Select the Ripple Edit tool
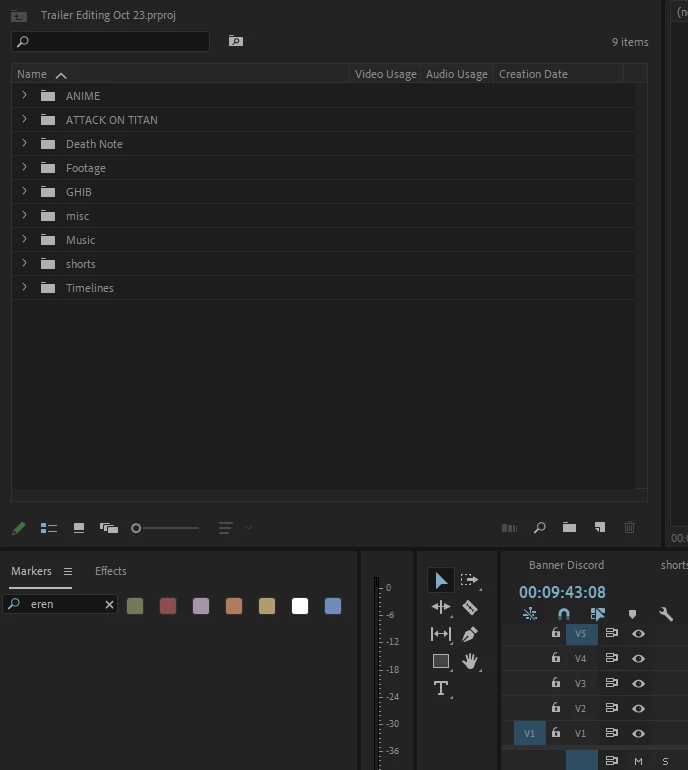Screen dimensions: 688x770 click(440, 607)
